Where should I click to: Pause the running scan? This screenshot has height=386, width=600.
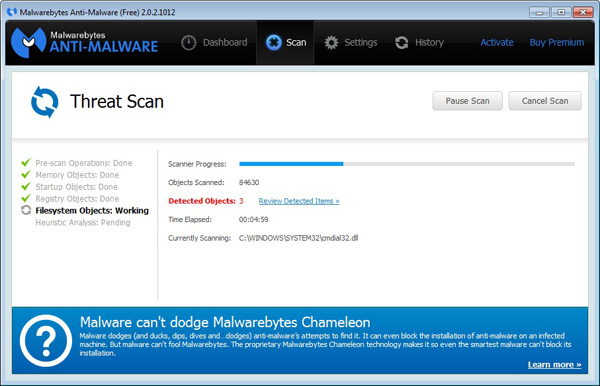(x=467, y=101)
